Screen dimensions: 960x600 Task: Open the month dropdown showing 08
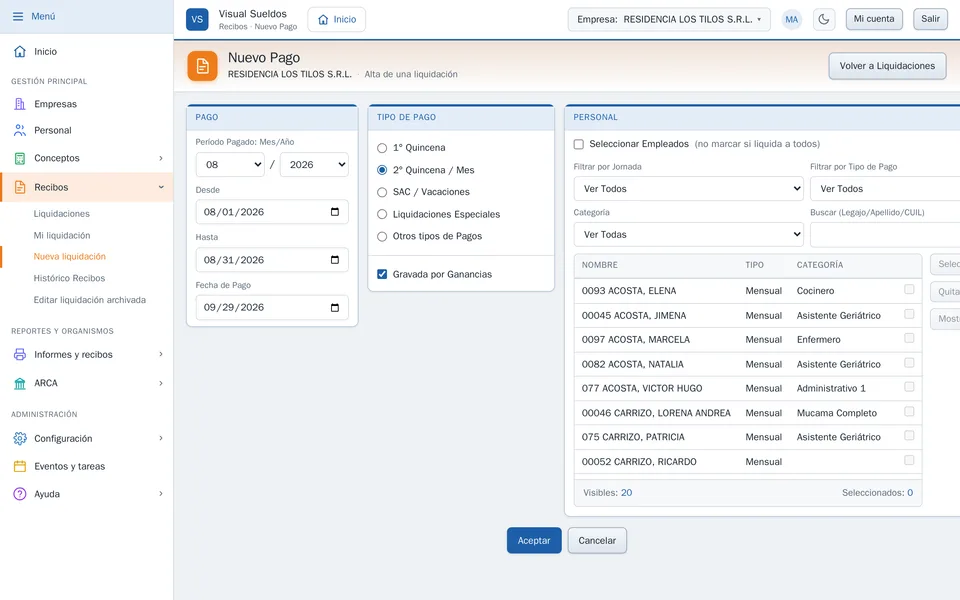230,165
